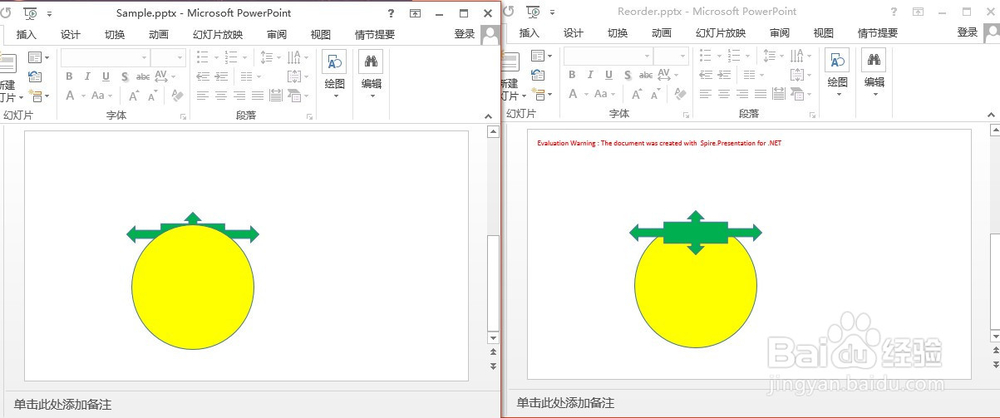Open 插入 tab in Sample.pptx window
The image size is (1000, 418).
pos(26,35)
